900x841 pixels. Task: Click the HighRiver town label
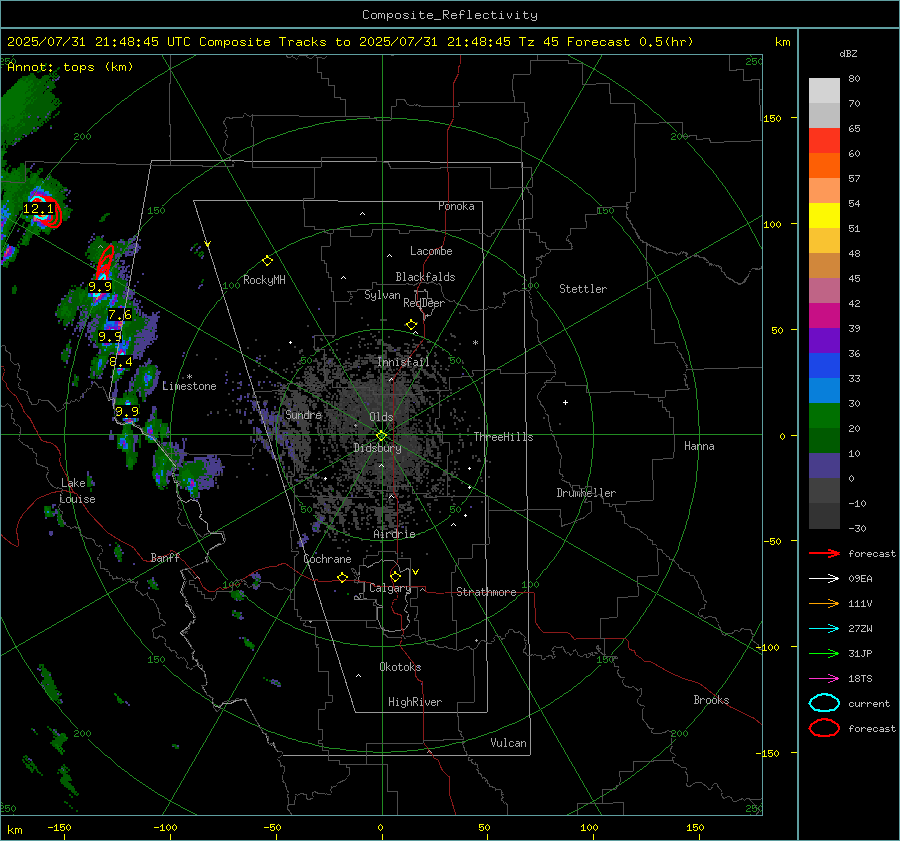pyautogui.click(x=415, y=702)
